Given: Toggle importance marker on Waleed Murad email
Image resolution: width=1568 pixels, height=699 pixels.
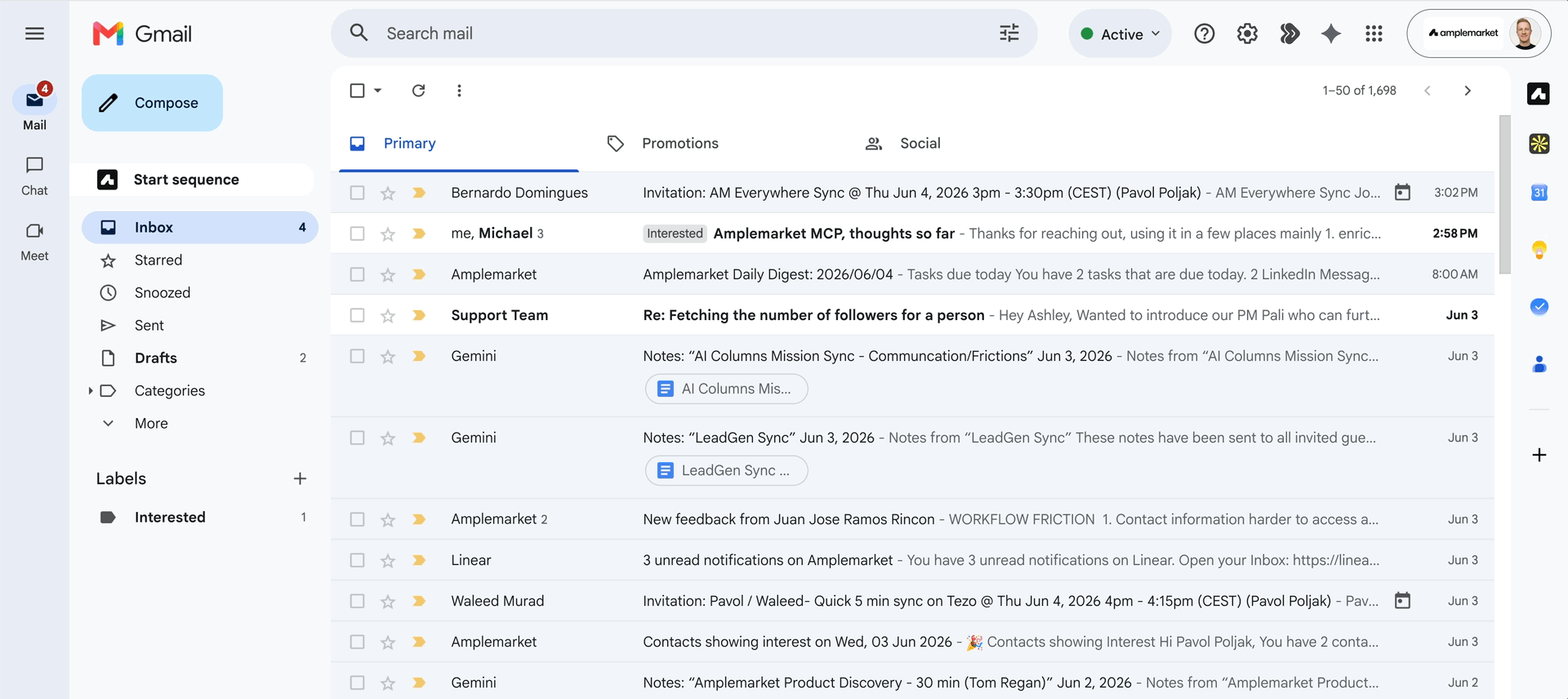Looking at the screenshot, I should tap(419, 601).
